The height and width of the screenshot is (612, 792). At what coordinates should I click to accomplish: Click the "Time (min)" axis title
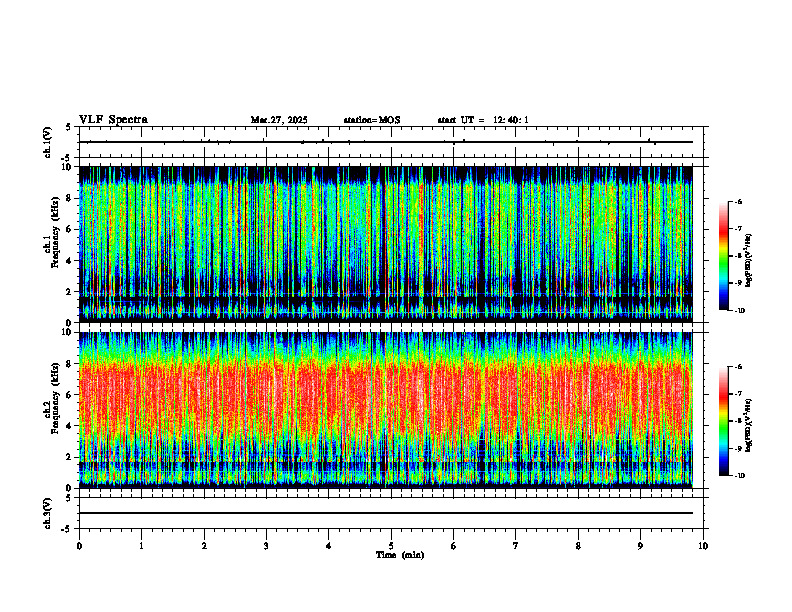click(x=400, y=555)
